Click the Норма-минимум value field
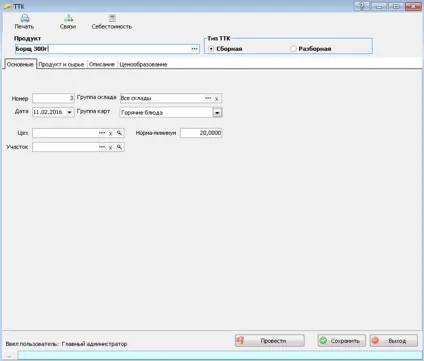 pyautogui.click(x=201, y=133)
